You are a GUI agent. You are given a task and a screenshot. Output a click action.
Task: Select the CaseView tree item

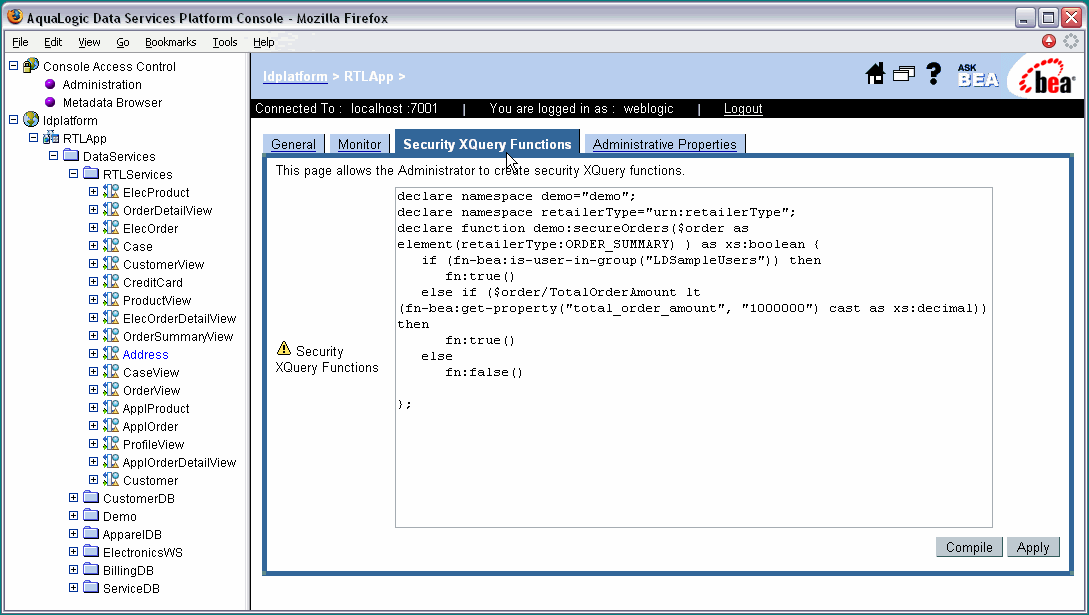(x=151, y=373)
